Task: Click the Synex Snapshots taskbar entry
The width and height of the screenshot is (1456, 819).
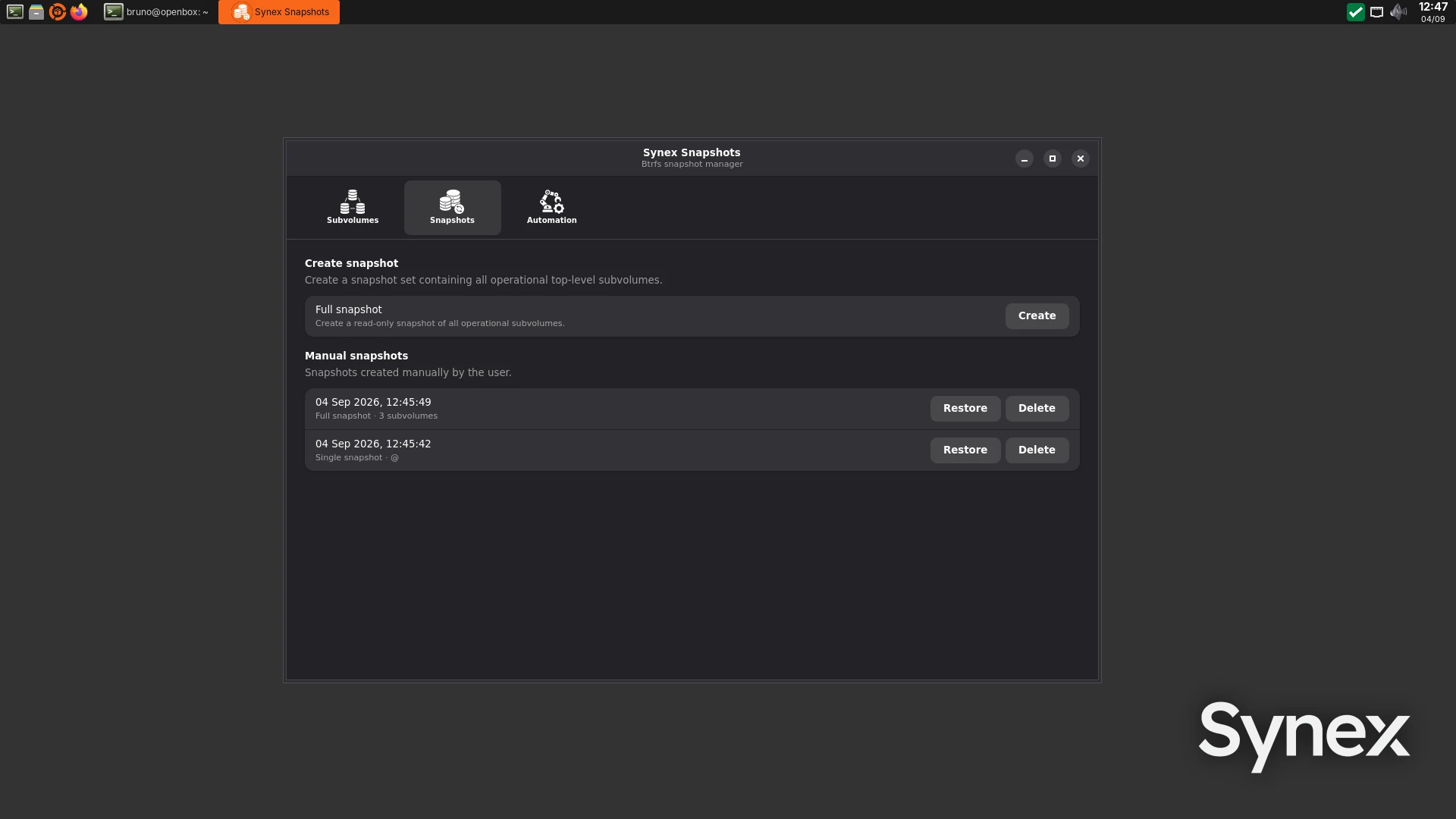Action: [x=279, y=11]
